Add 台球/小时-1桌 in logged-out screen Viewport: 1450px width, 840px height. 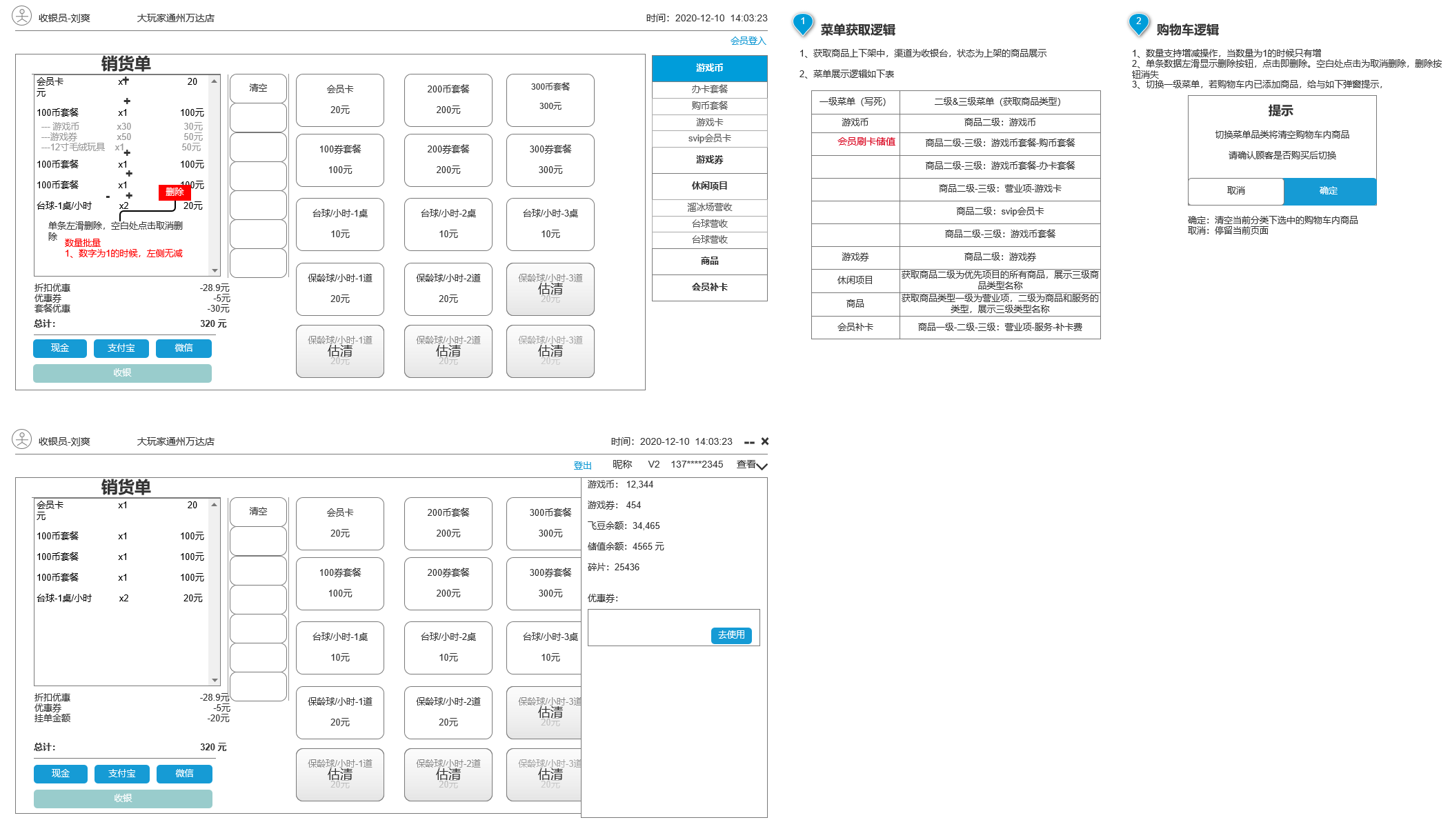pyautogui.click(x=339, y=224)
